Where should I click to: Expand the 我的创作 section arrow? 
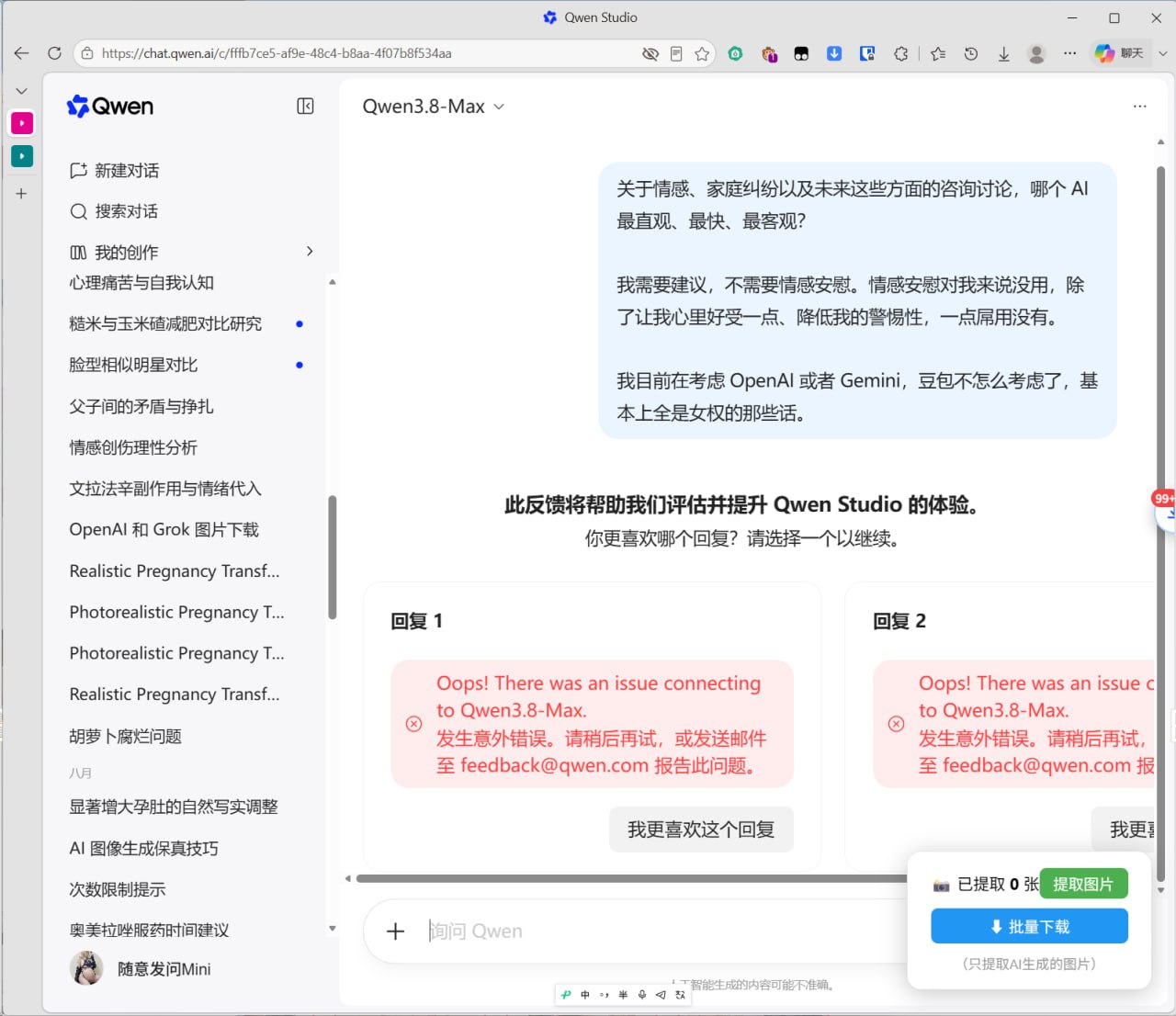310,251
